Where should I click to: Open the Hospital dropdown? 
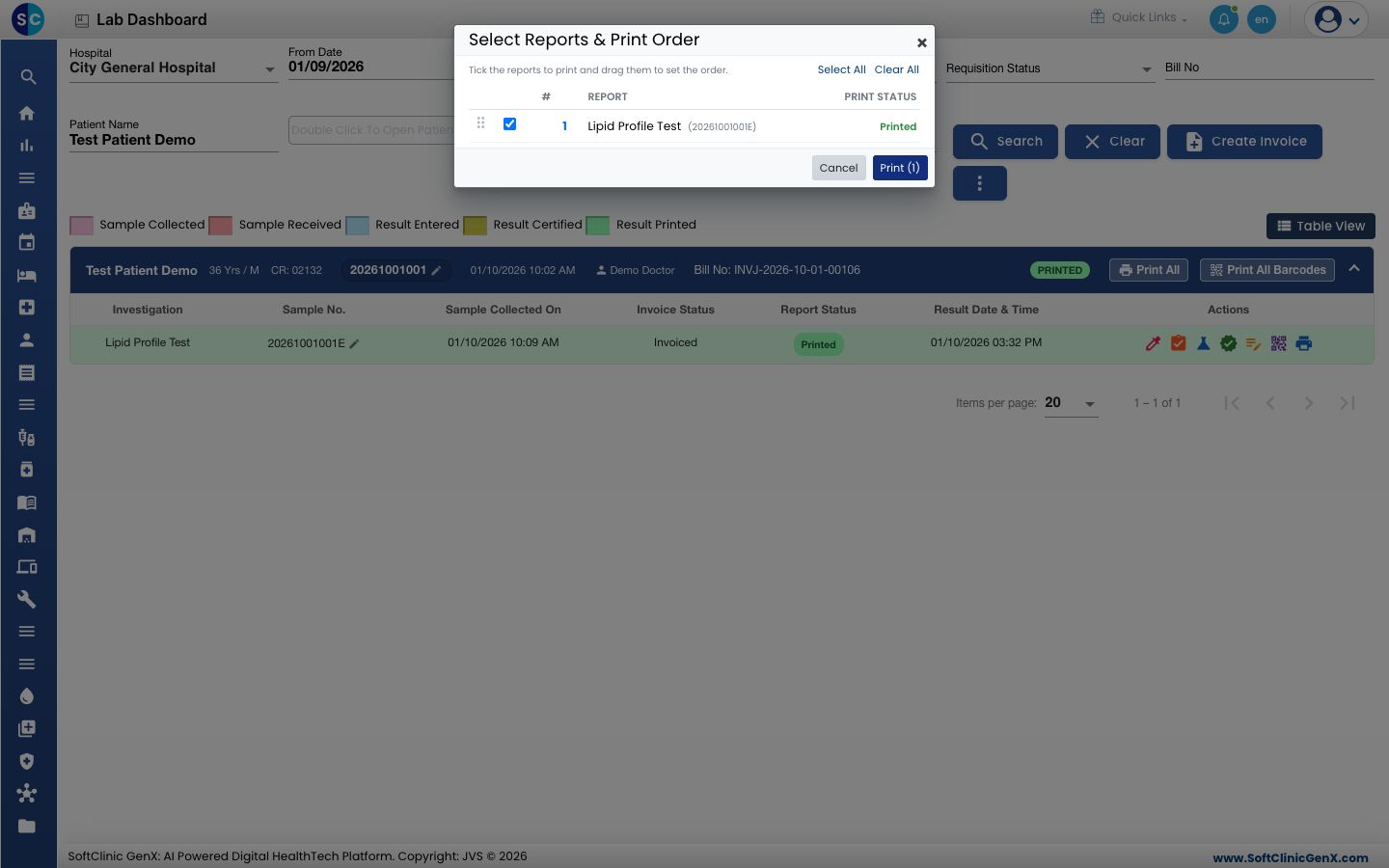174,68
